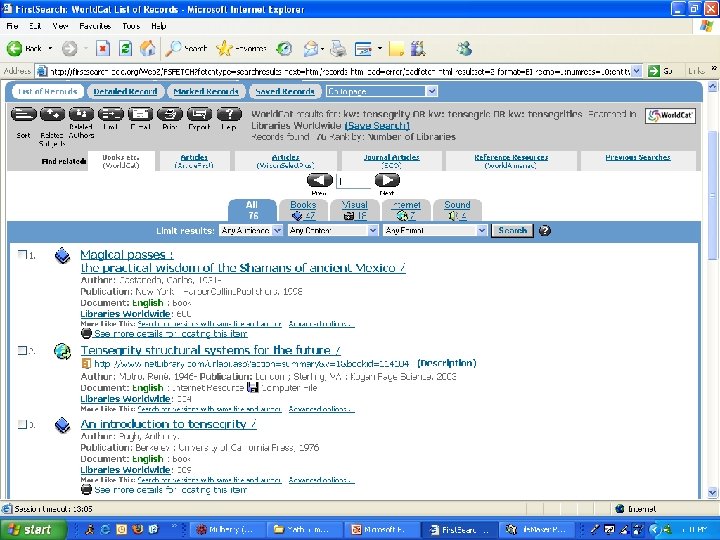Click the vertical scrollbar down arrow
The height and width of the screenshot is (540, 720).
(x=712, y=492)
